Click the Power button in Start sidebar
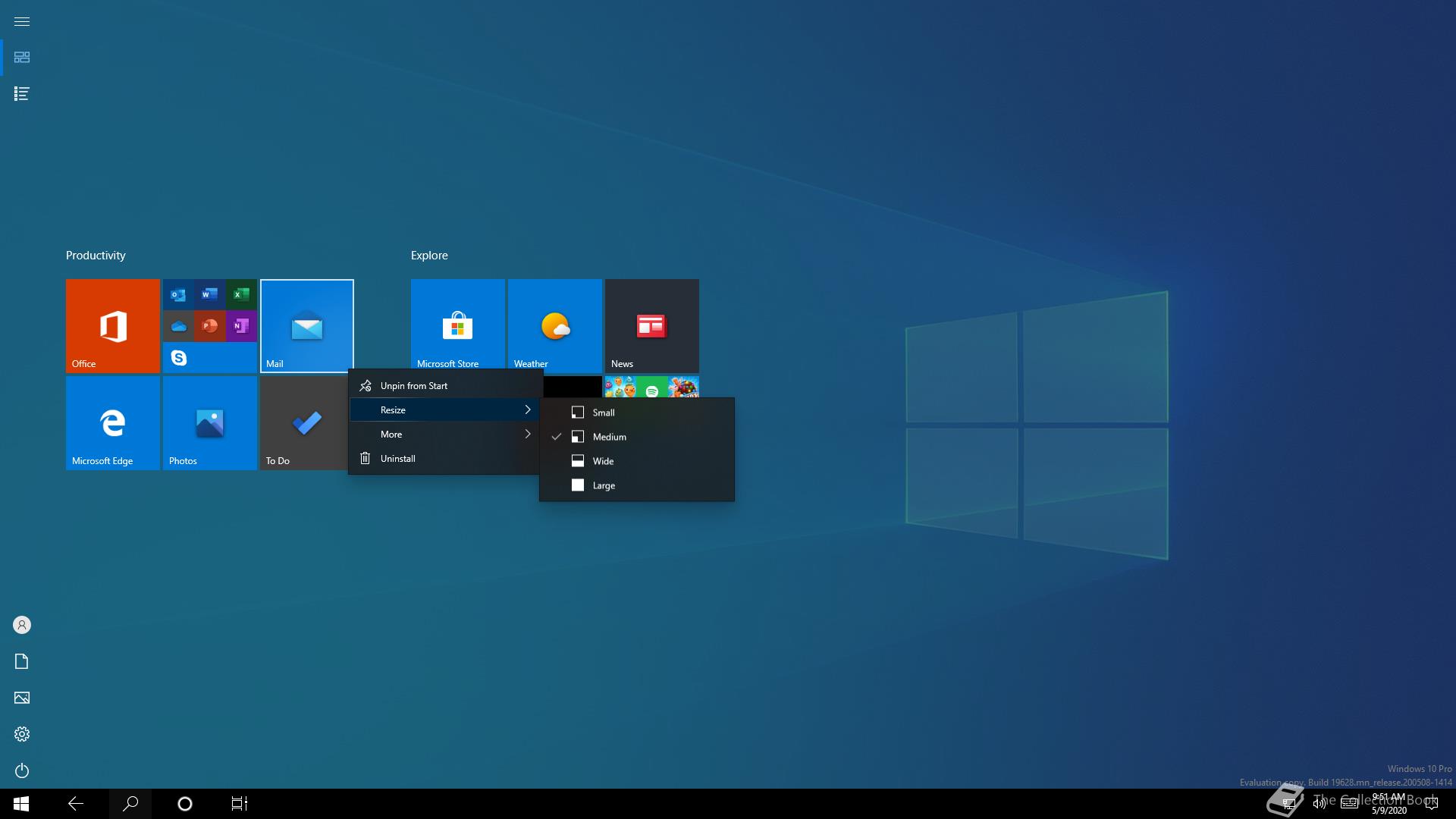Image resolution: width=1456 pixels, height=819 pixels. [22, 770]
